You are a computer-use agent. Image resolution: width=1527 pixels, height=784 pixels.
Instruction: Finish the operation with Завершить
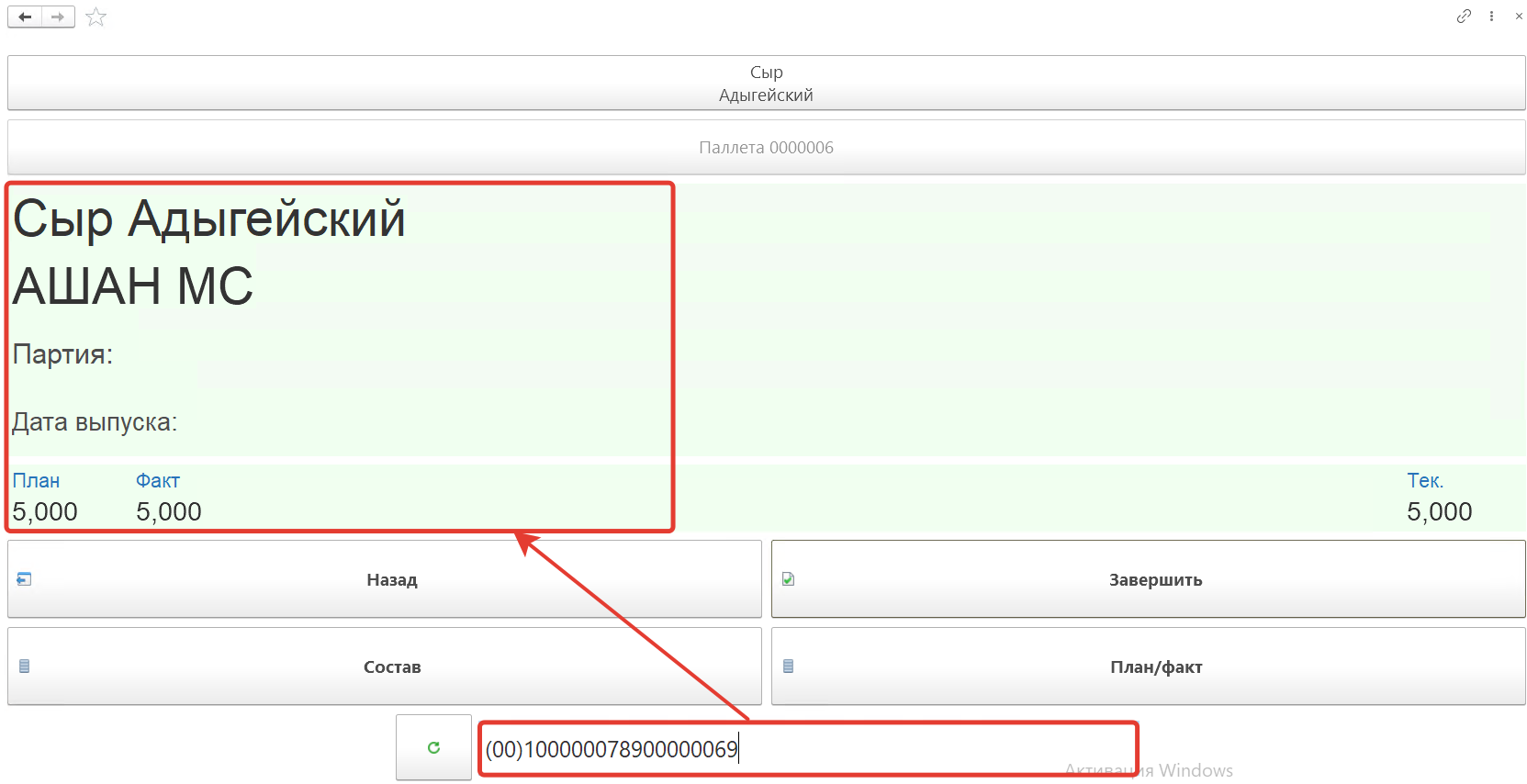[1148, 579]
